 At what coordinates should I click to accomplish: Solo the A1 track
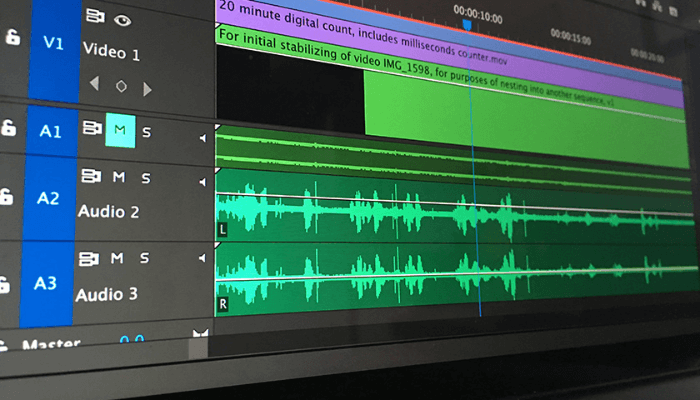pos(146,132)
